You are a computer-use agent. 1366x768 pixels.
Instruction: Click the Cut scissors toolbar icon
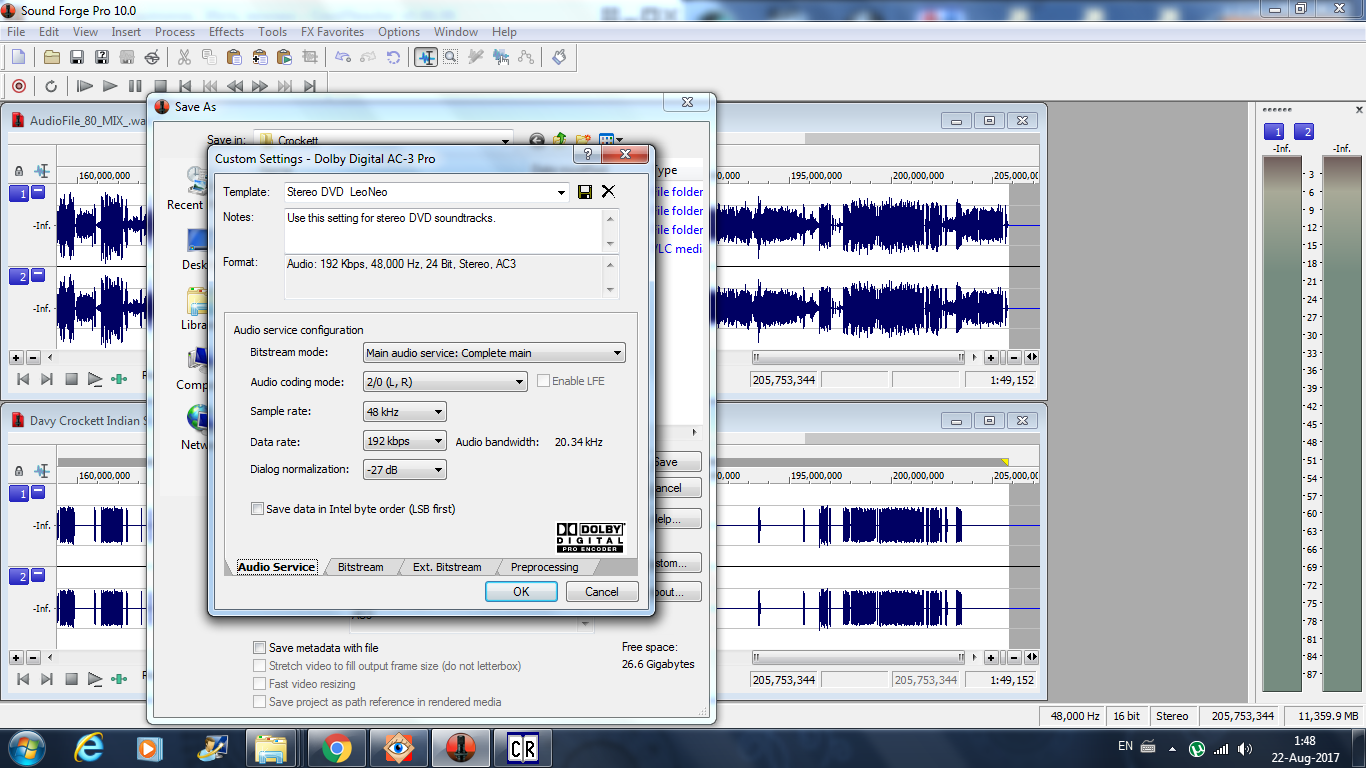(x=186, y=57)
